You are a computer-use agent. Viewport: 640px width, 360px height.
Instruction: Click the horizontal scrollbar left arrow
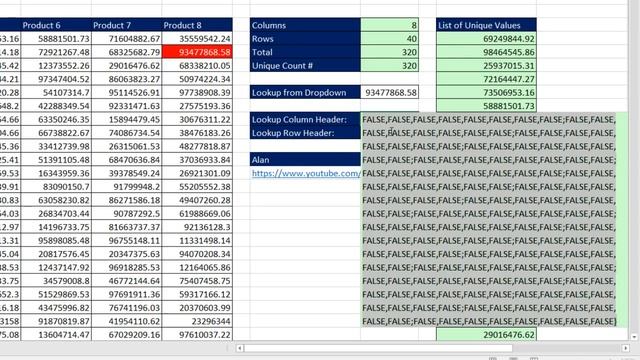tap(240, 348)
